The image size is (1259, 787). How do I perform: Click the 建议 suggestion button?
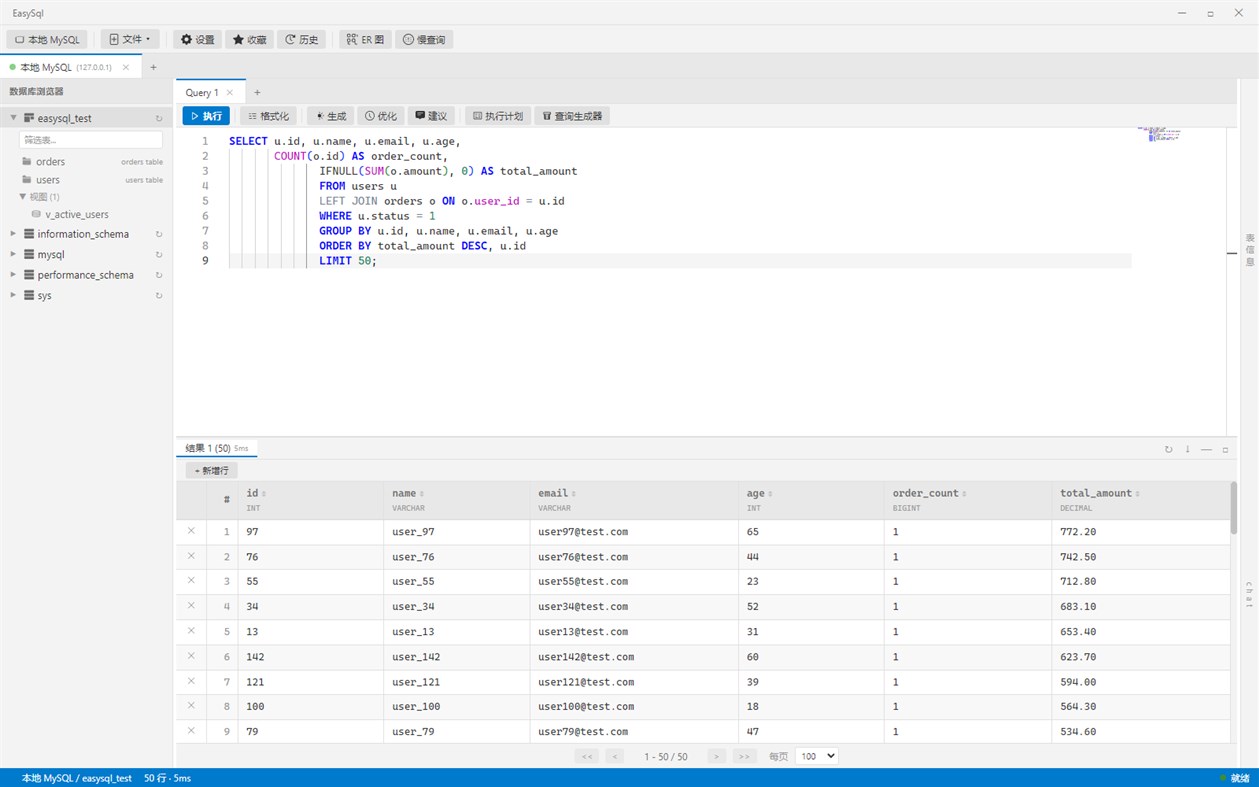point(431,116)
